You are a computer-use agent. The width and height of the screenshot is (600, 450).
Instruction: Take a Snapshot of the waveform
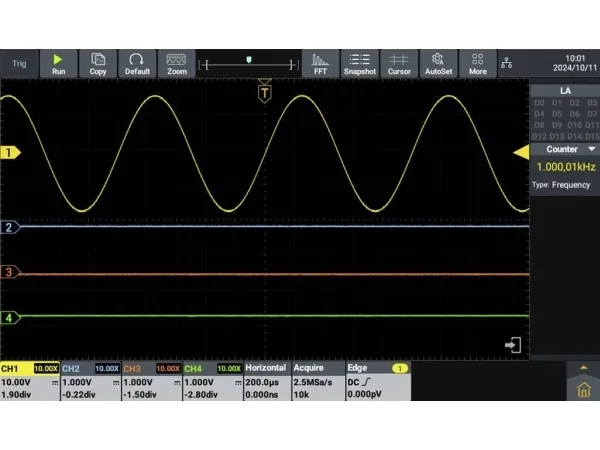[x=359, y=63]
